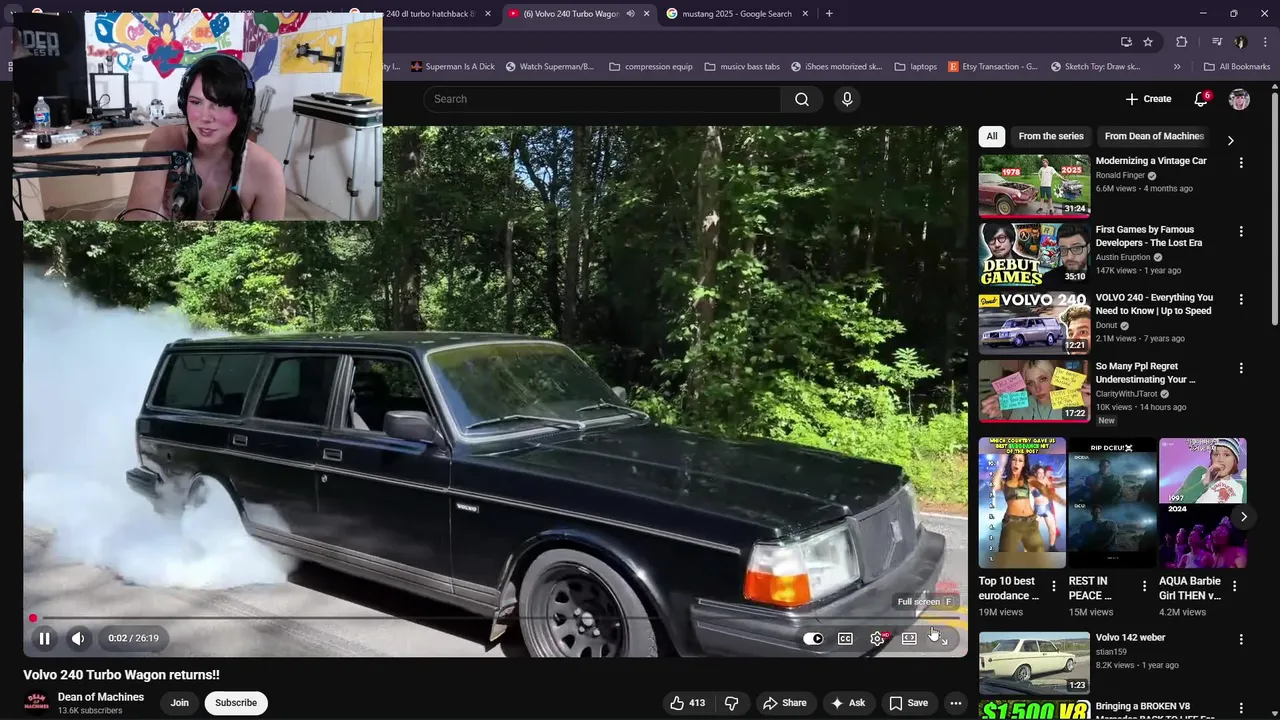Search with the magnifier icon
Image resolution: width=1280 pixels, height=720 pixels.
(802, 99)
